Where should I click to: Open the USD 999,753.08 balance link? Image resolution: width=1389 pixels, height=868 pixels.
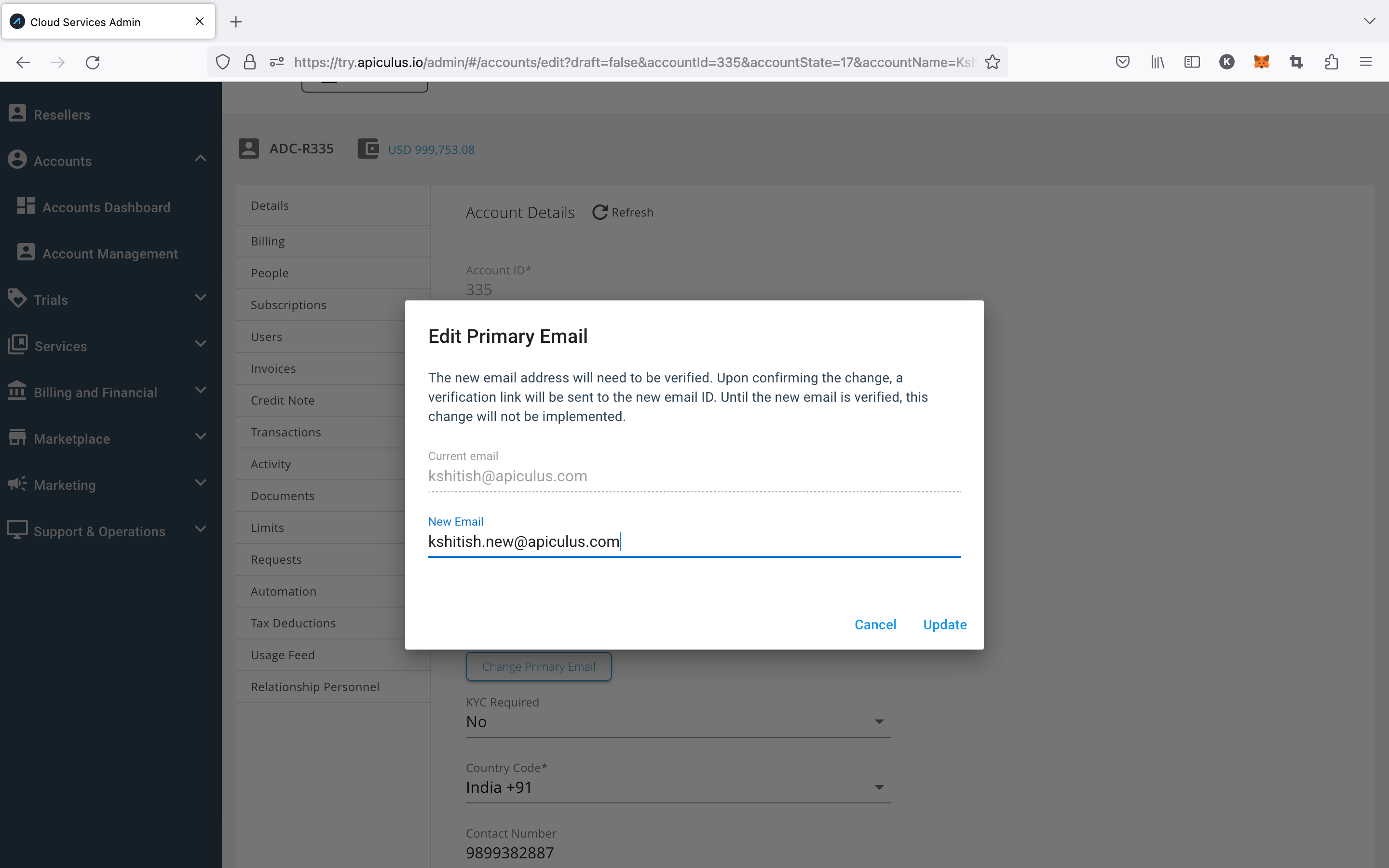coord(431,150)
